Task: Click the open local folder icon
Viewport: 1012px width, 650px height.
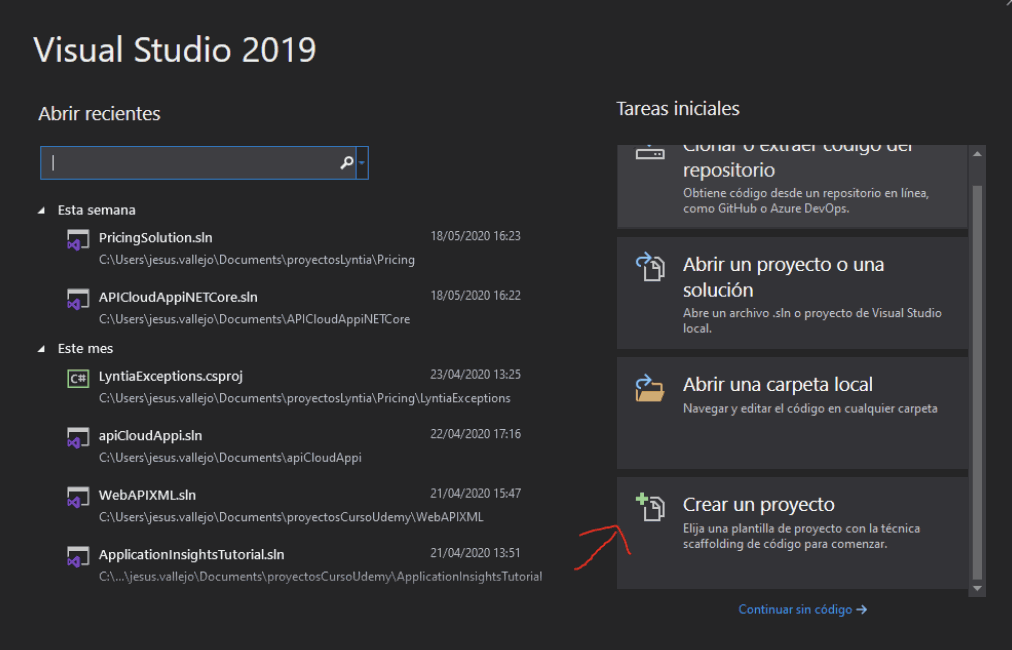Action: (x=650, y=388)
